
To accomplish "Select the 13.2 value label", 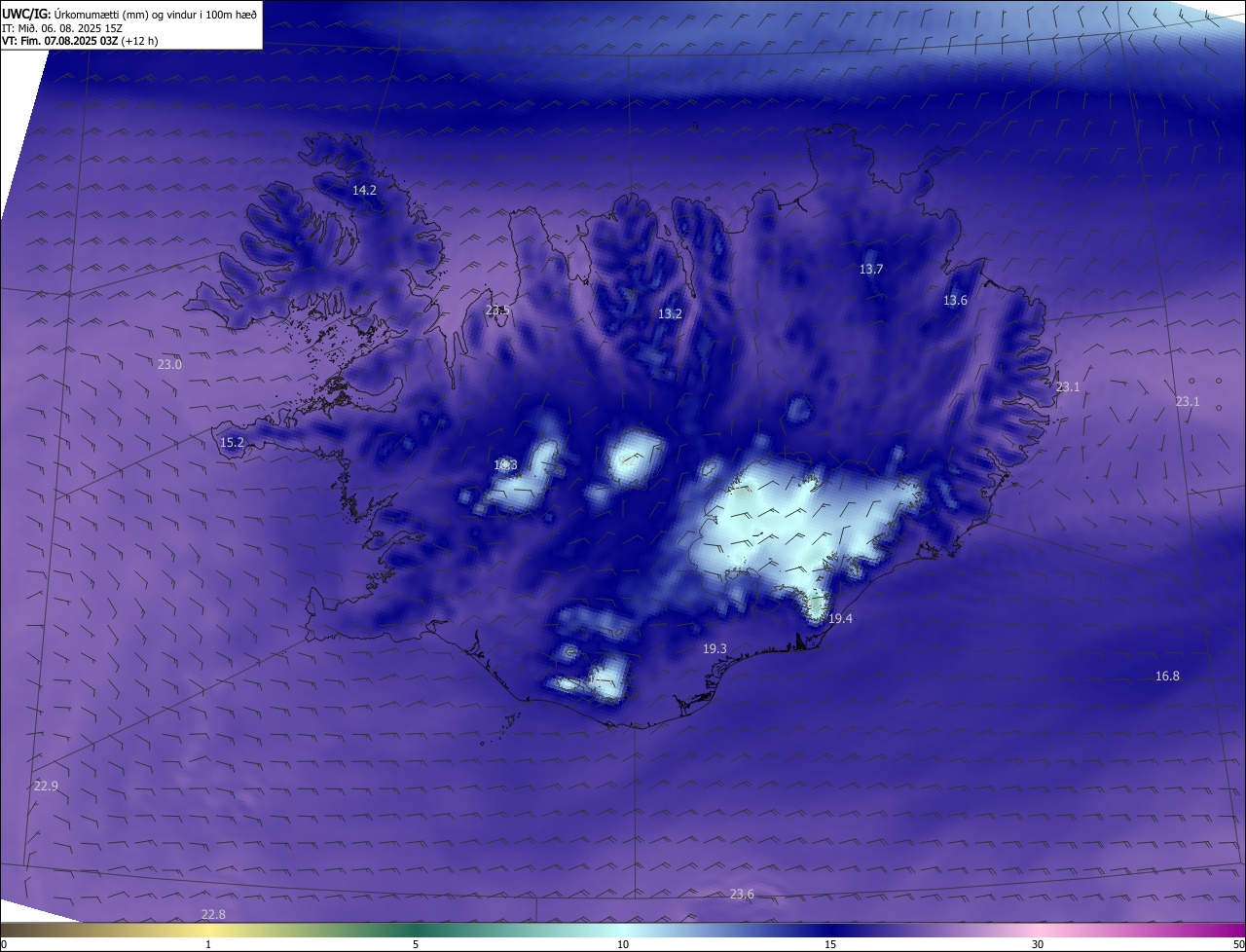I will pyautogui.click(x=670, y=314).
